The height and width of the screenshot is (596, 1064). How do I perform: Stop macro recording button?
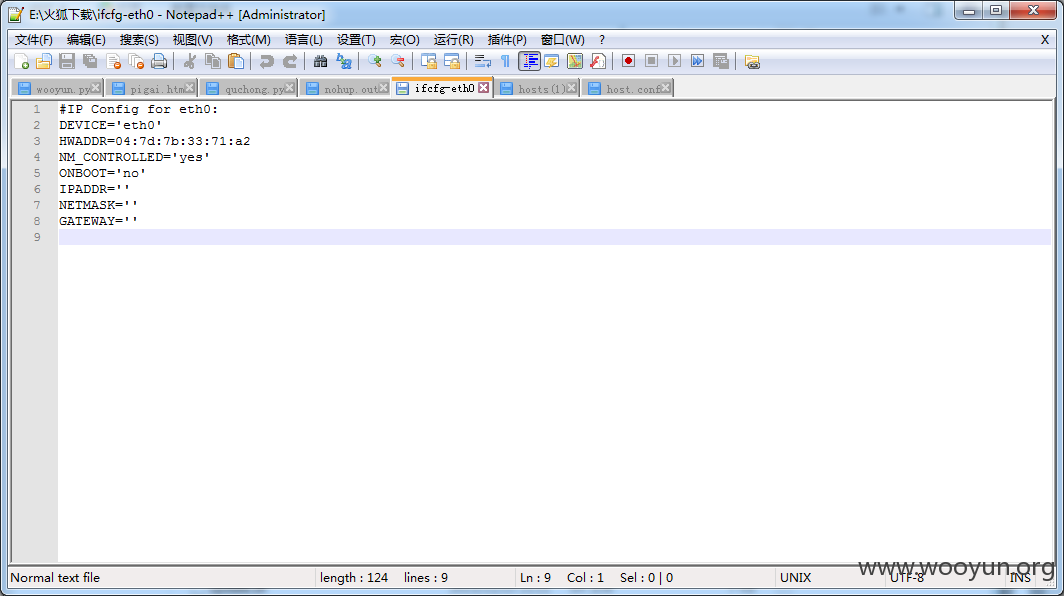pos(651,61)
